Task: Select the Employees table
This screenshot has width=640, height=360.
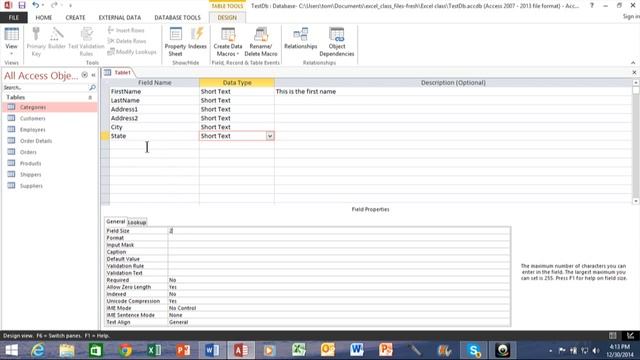Action: click(x=50, y=130)
